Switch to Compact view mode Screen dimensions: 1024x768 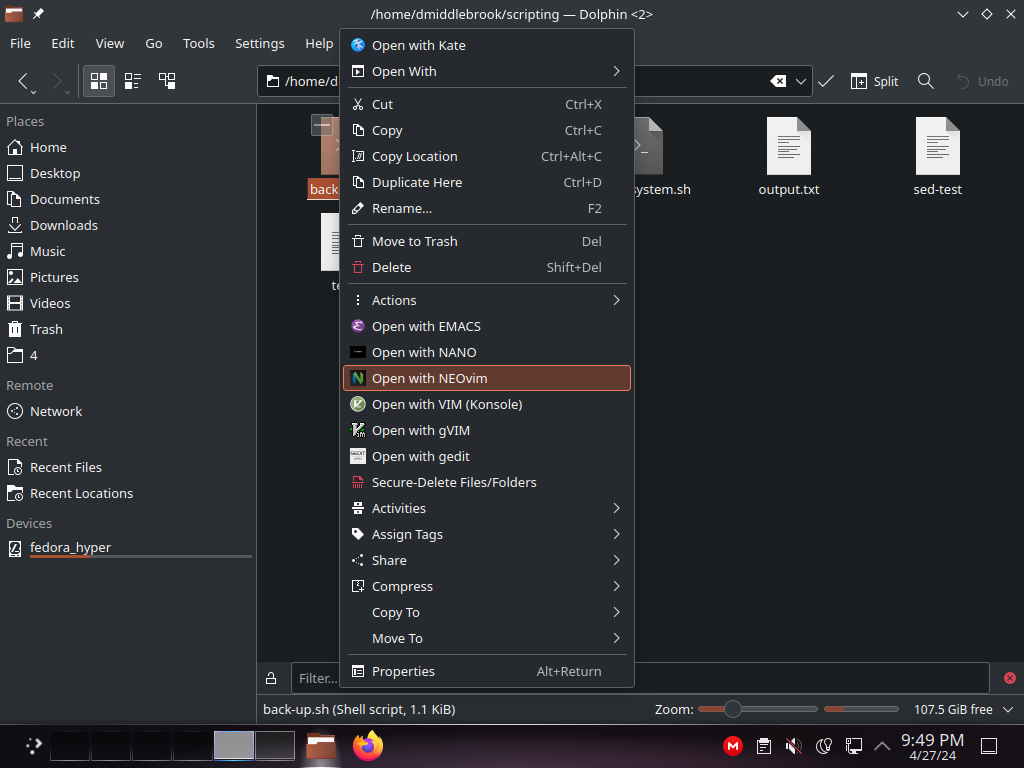tap(133, 81)
